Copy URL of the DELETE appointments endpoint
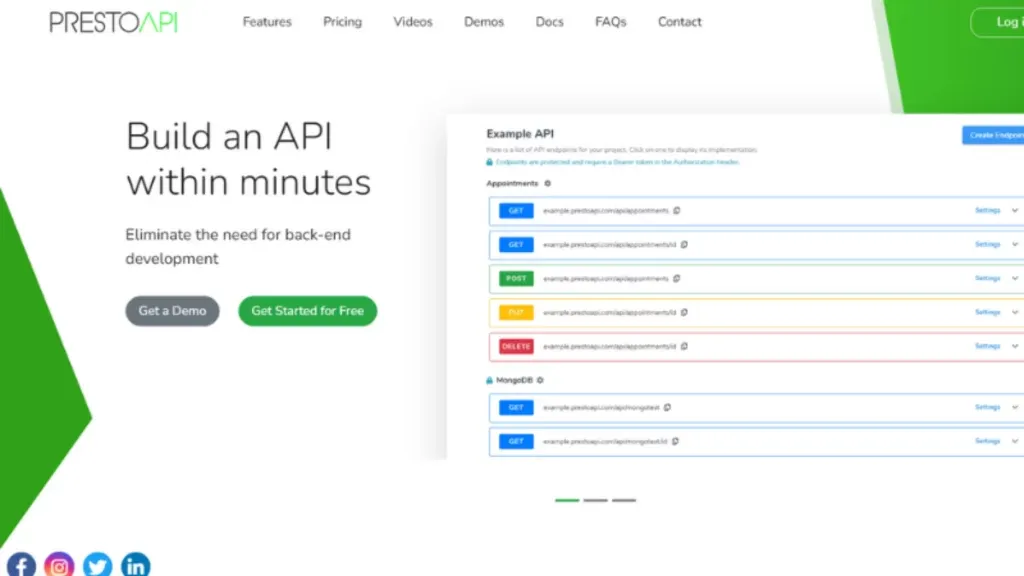 point(684,347)
